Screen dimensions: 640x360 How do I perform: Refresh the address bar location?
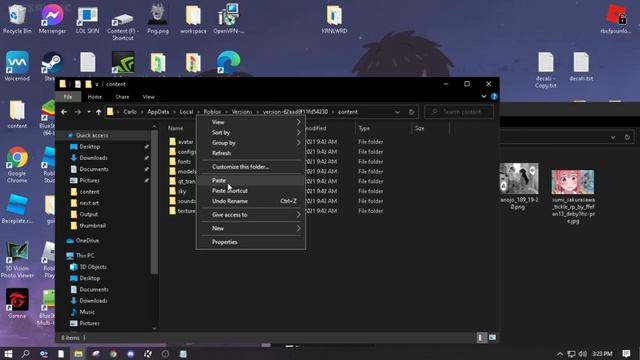pyautogui.click(x=411, y=112)
